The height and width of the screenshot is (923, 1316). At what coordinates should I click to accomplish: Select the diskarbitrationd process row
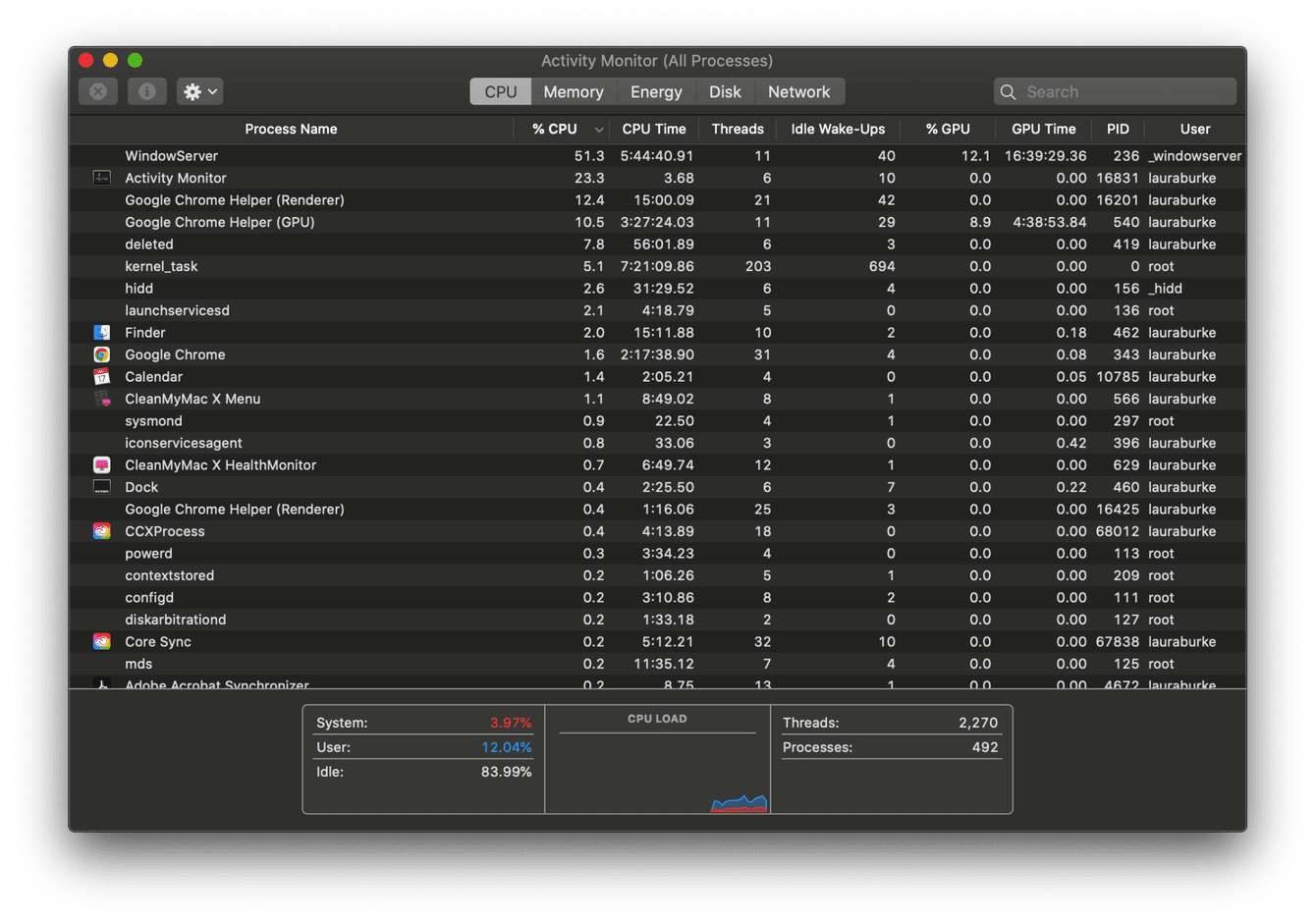pyautogui.click(x=657, y=620)
